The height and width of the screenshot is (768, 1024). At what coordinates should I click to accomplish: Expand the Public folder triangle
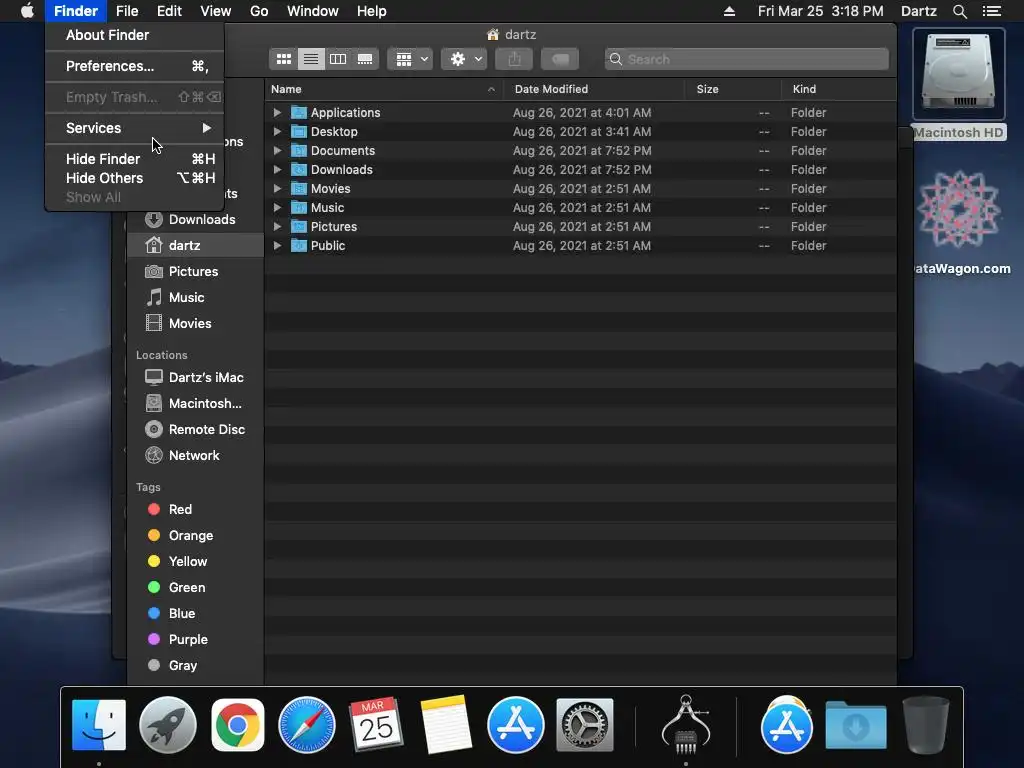point(277,246)
